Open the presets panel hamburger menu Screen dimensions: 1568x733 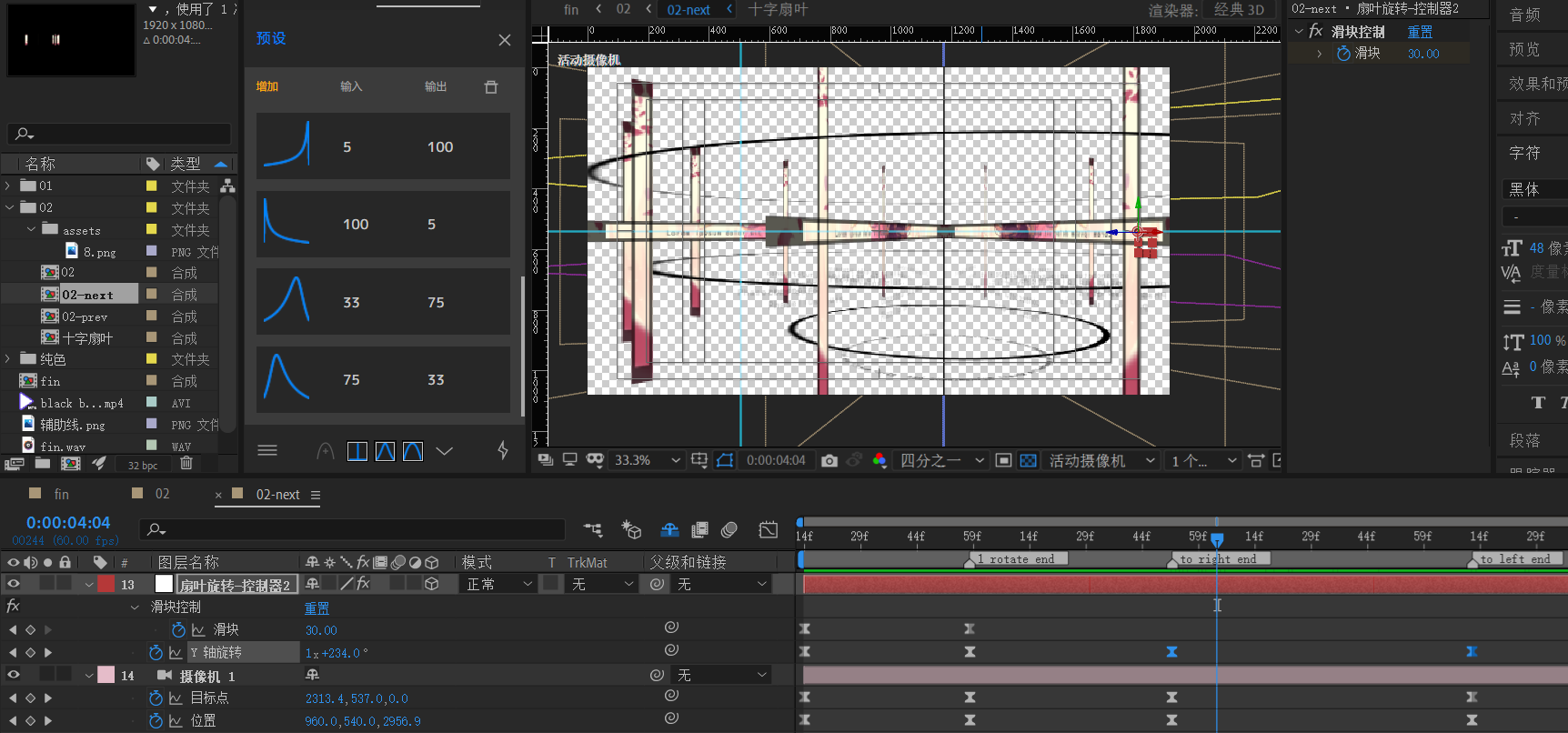pyautogui.click(x=267, y=450)
